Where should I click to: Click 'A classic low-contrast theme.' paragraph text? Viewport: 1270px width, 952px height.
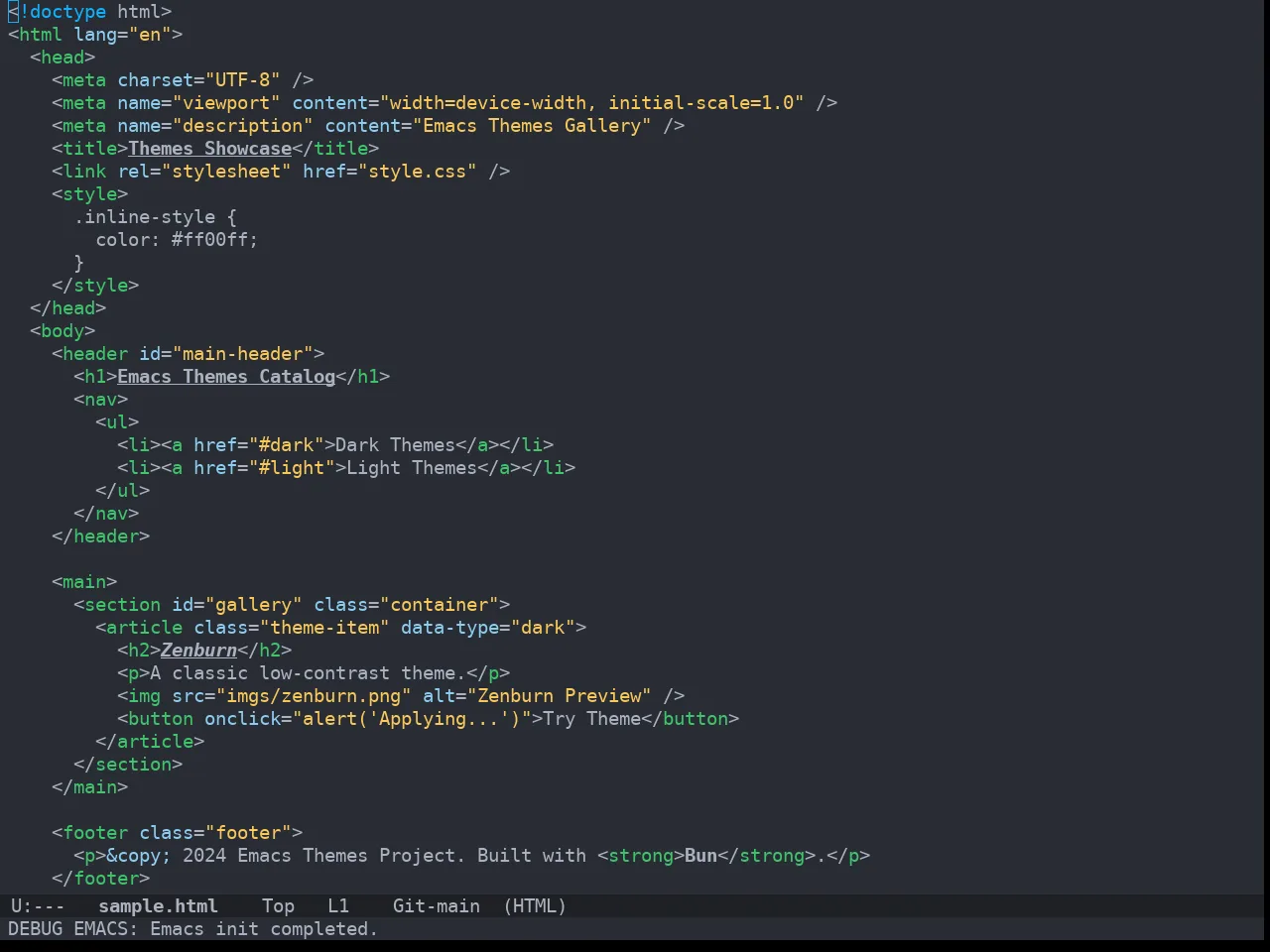pos(309,673)
